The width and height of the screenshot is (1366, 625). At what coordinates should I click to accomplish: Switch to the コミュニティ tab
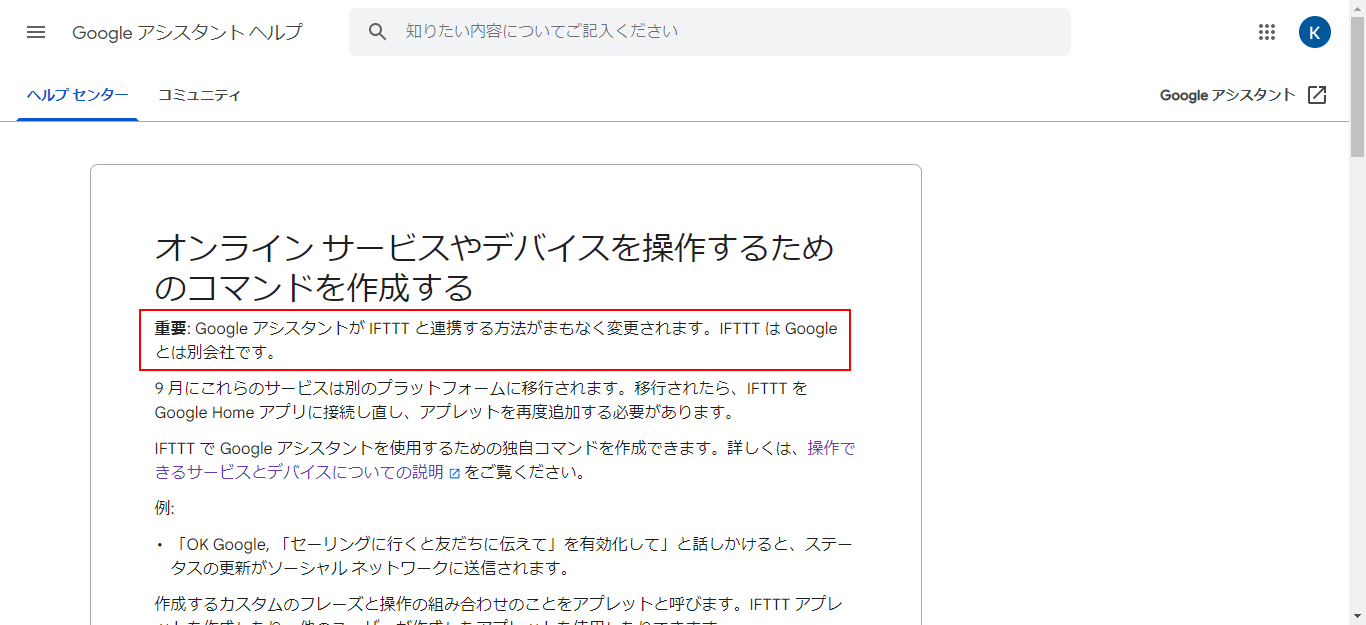[x=200, y=95]
